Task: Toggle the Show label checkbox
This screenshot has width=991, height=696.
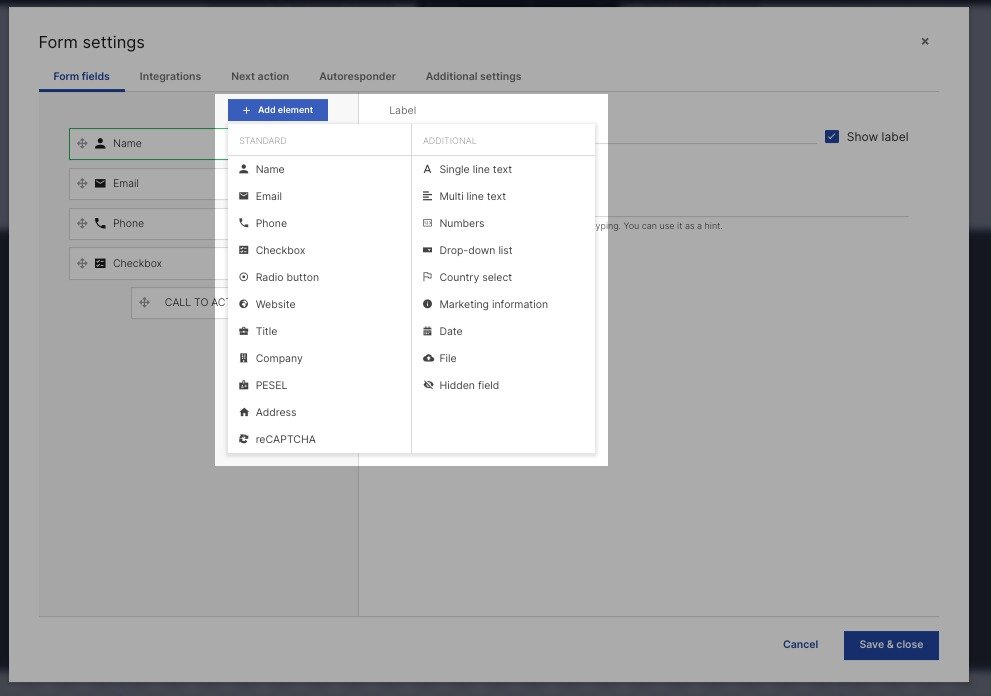Action: tap(832, 136)
